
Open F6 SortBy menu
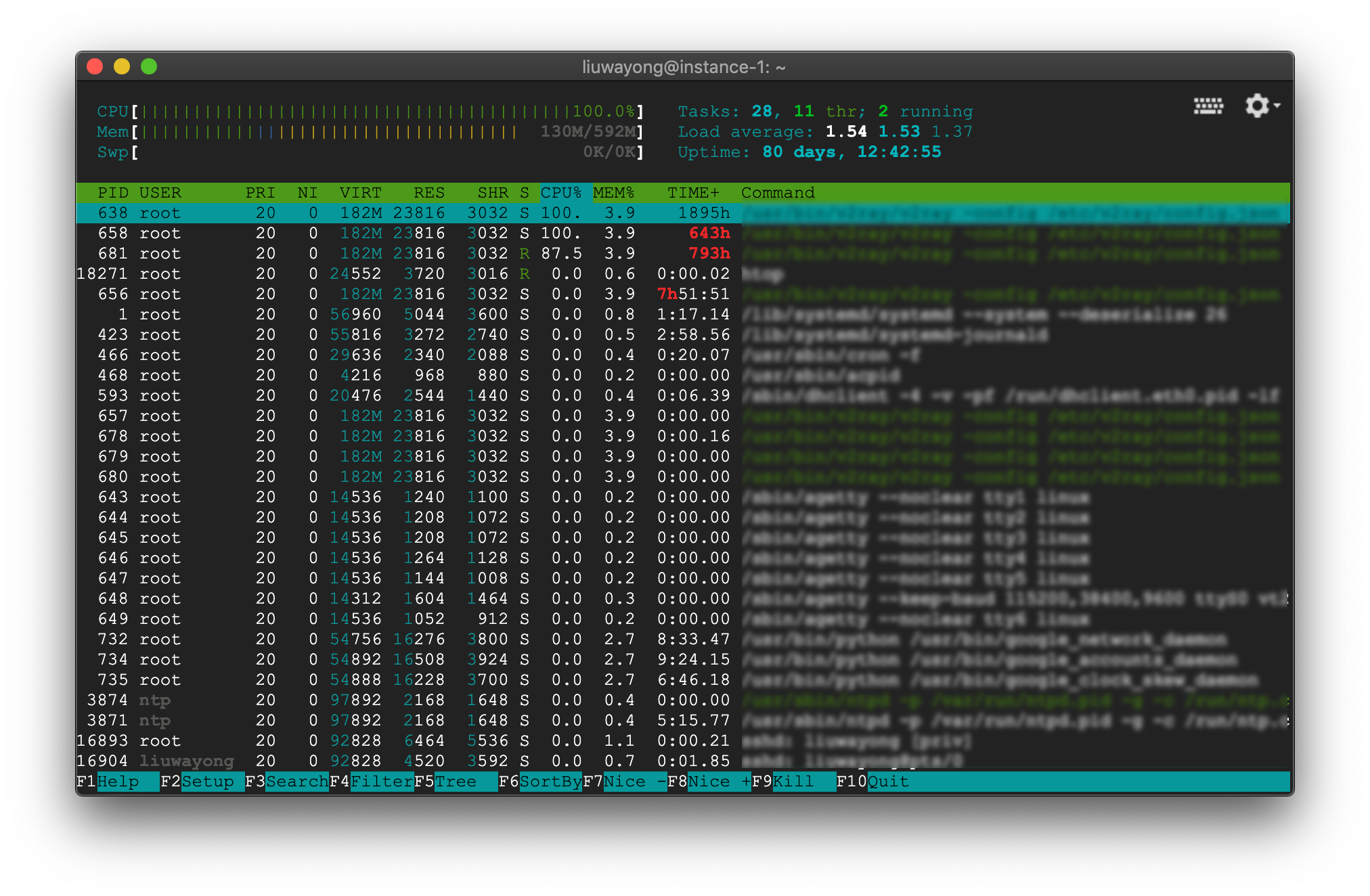pos(540,782)
